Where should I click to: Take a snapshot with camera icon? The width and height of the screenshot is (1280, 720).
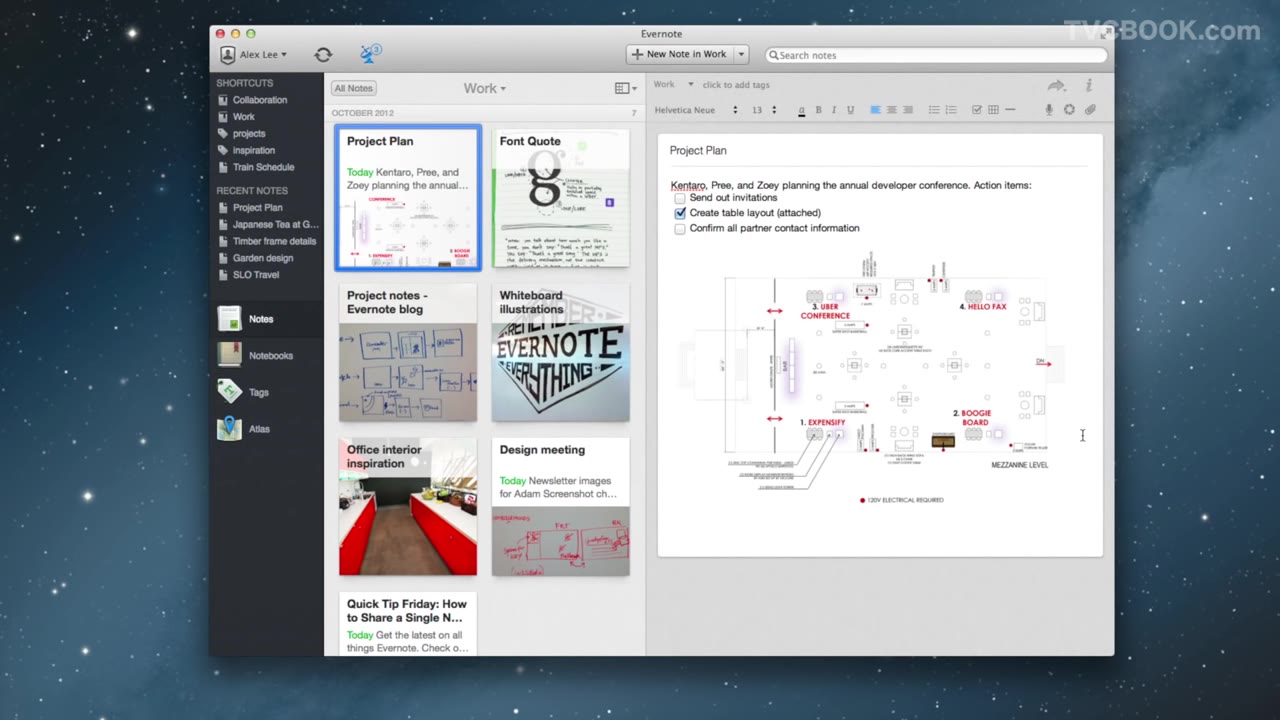[x=1069, y=110]
